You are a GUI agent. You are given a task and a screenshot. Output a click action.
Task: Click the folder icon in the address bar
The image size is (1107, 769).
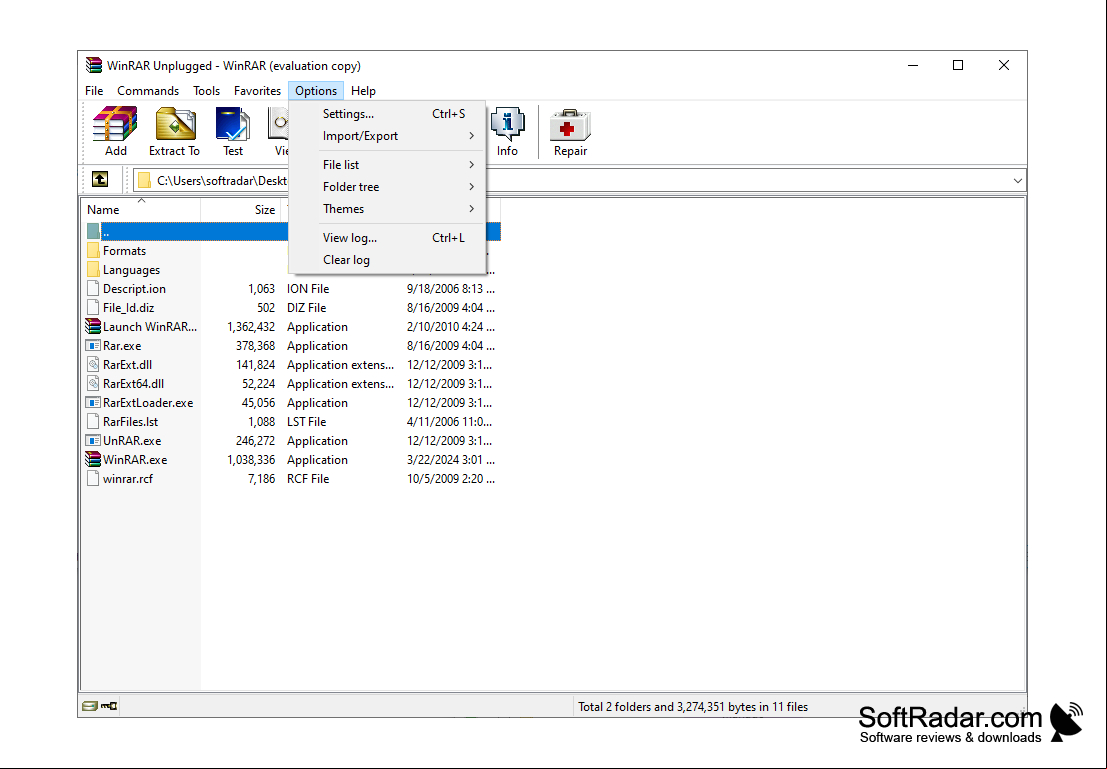(145, 181)
